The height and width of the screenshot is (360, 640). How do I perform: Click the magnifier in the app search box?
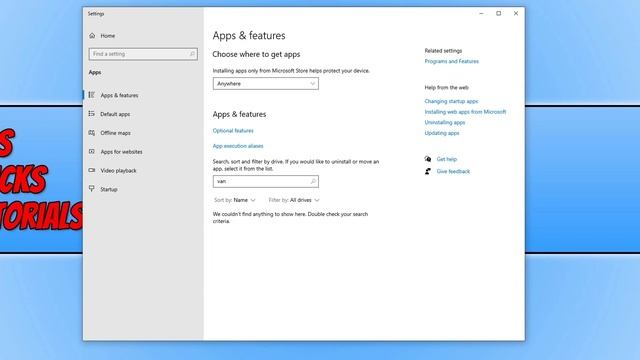coord(313,181)
